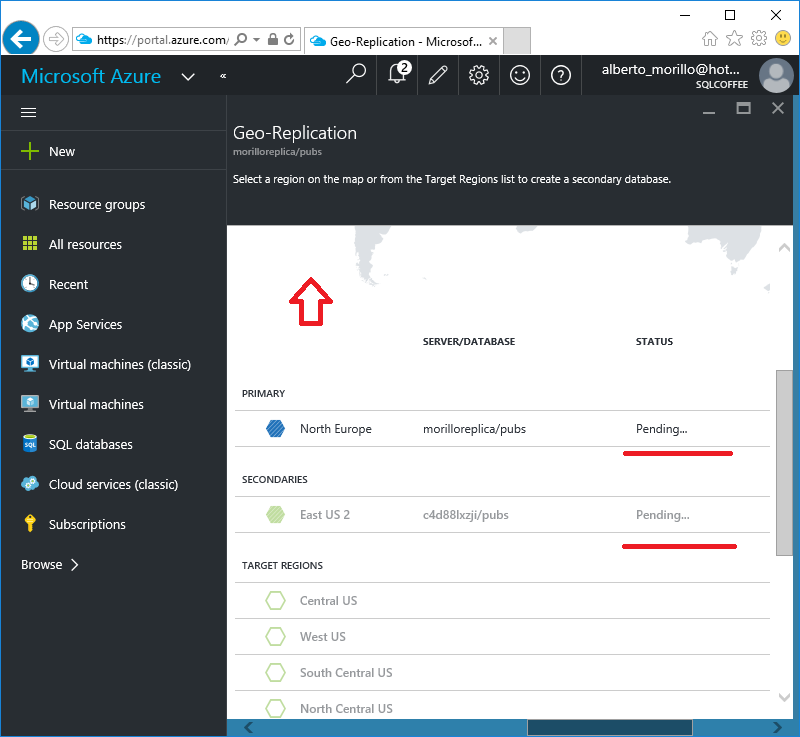The width and height of the screenshot is (800, 737).
Task: Open a new blank browser tab
Action: (517, 41)
